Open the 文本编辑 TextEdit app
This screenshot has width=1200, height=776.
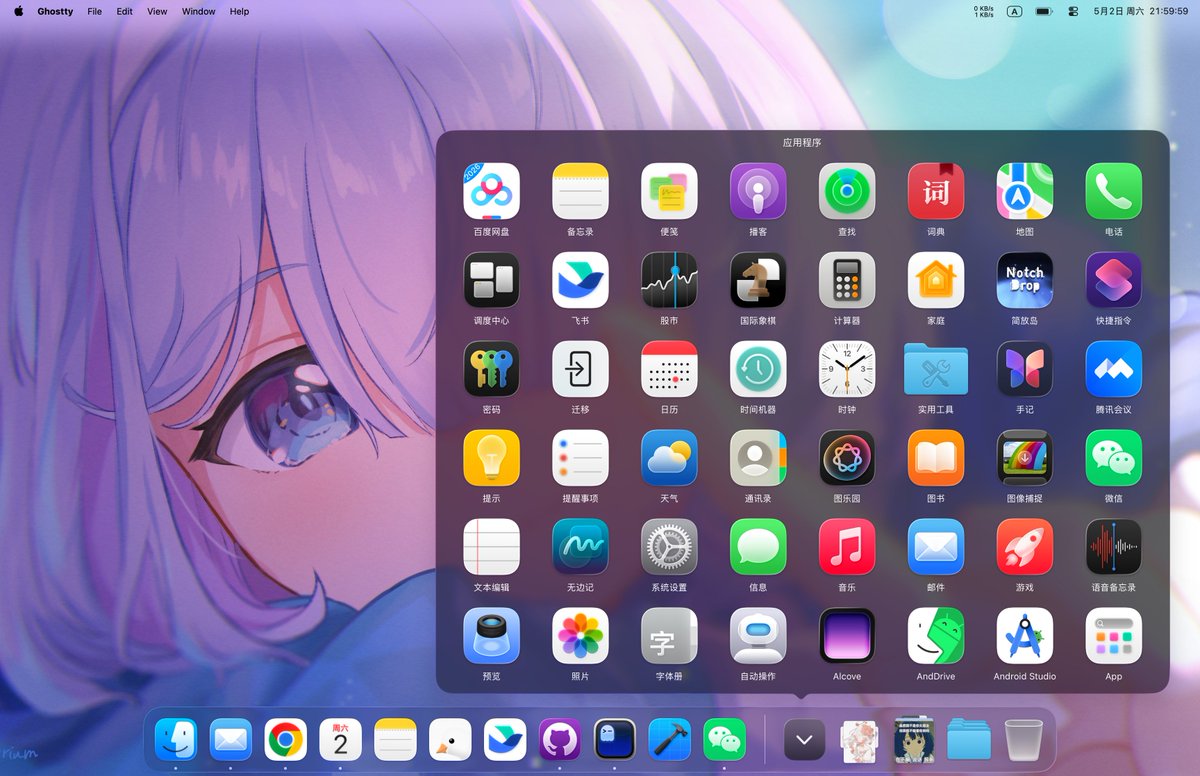(x=491, y=547)
